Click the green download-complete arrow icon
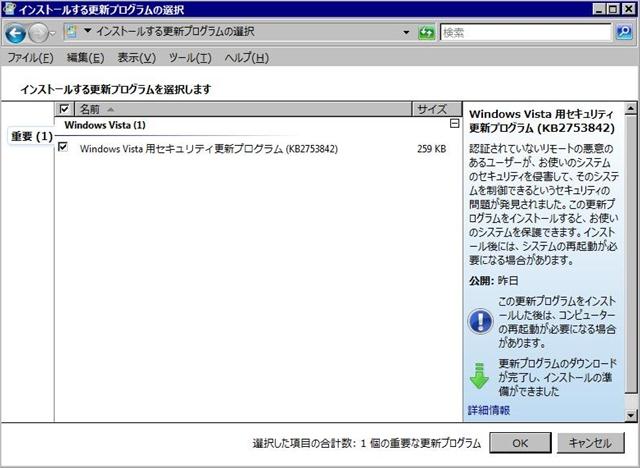The height and width of the screenshot is (468, 640). tap(479, 375)
